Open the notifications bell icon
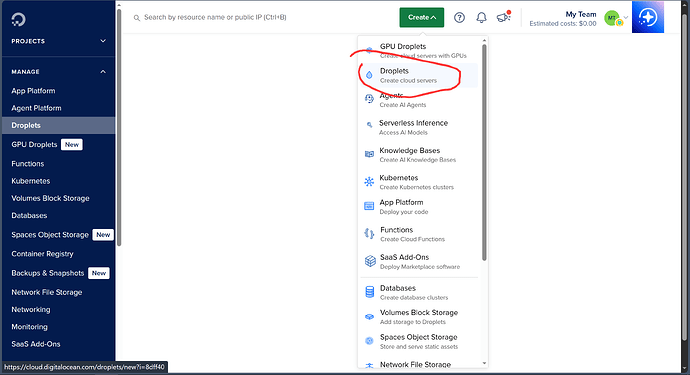This screenshot has width=690, height=375. (x=481, y=18)
